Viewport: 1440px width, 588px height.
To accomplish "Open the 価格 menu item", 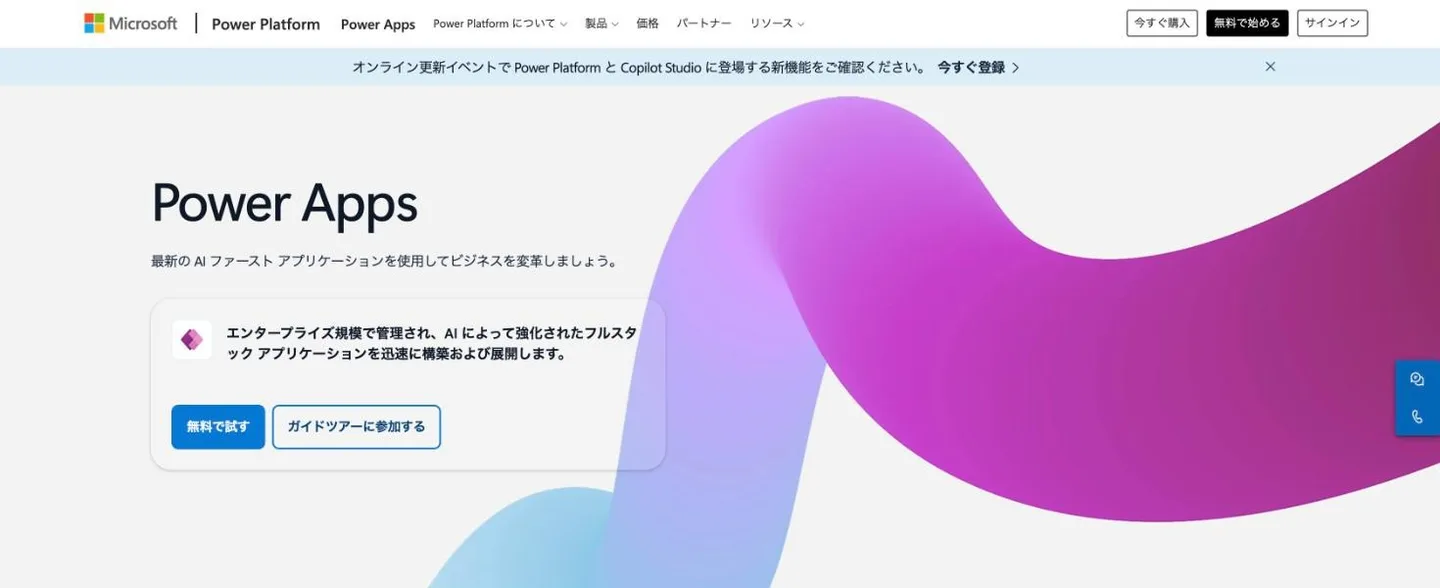I will point(647,24).
